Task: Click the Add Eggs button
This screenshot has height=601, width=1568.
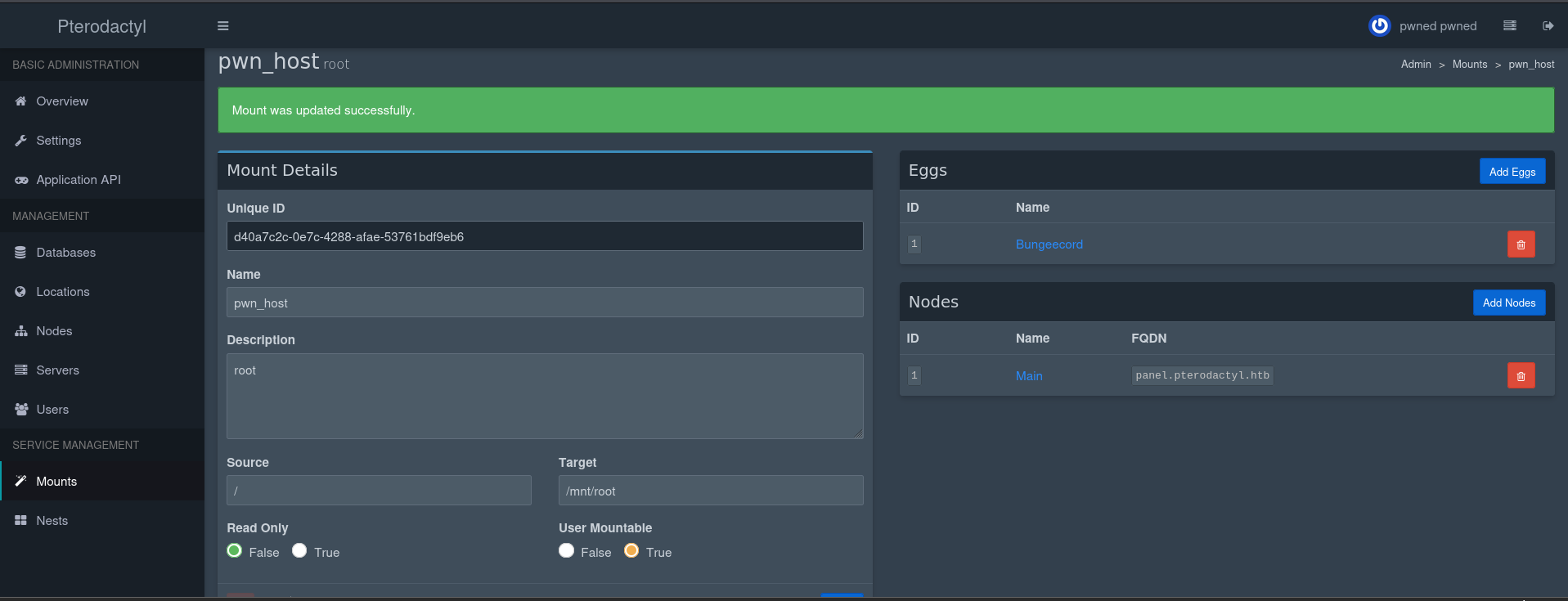Action: [1512, 172]
